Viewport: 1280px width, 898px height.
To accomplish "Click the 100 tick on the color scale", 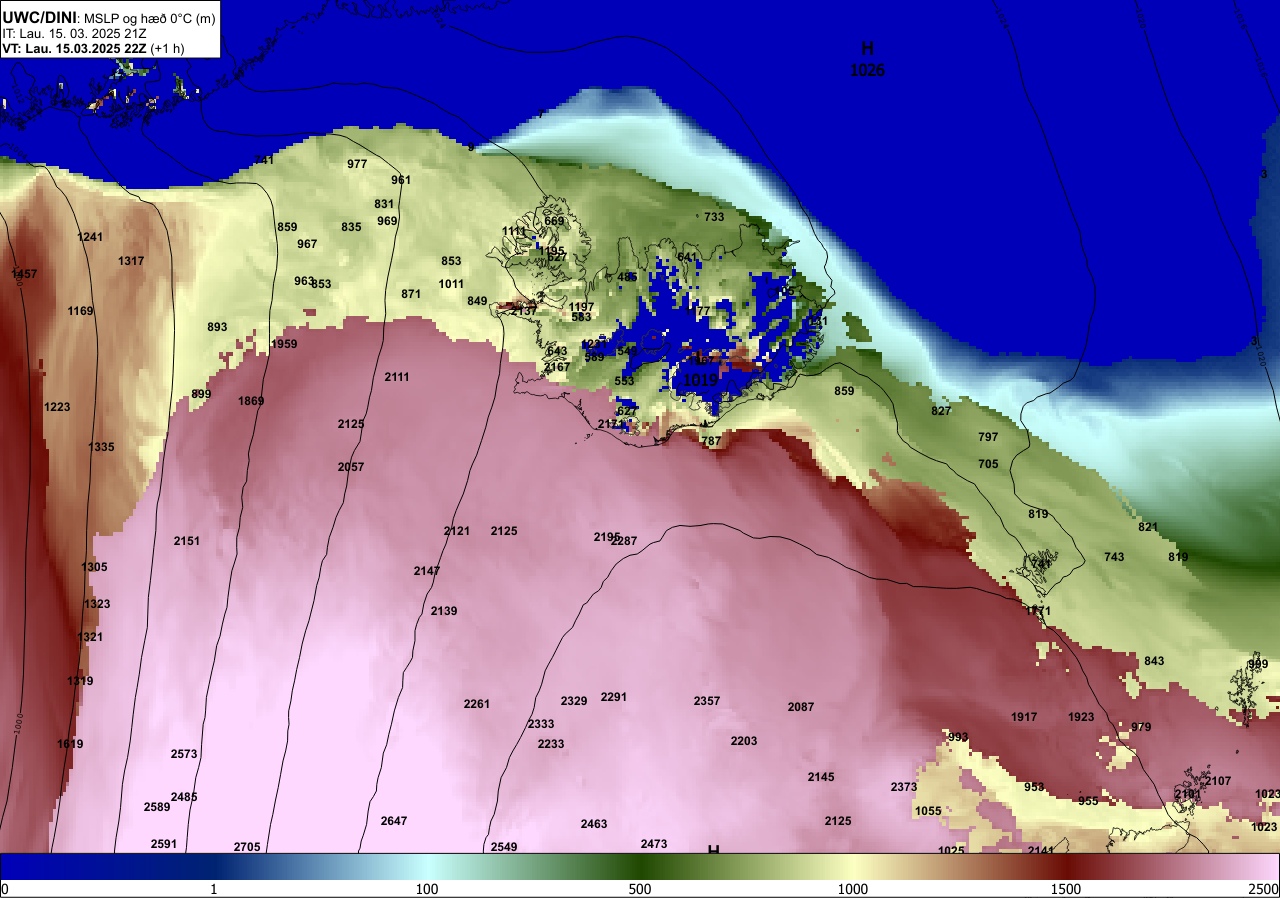I will click(427, 889).
